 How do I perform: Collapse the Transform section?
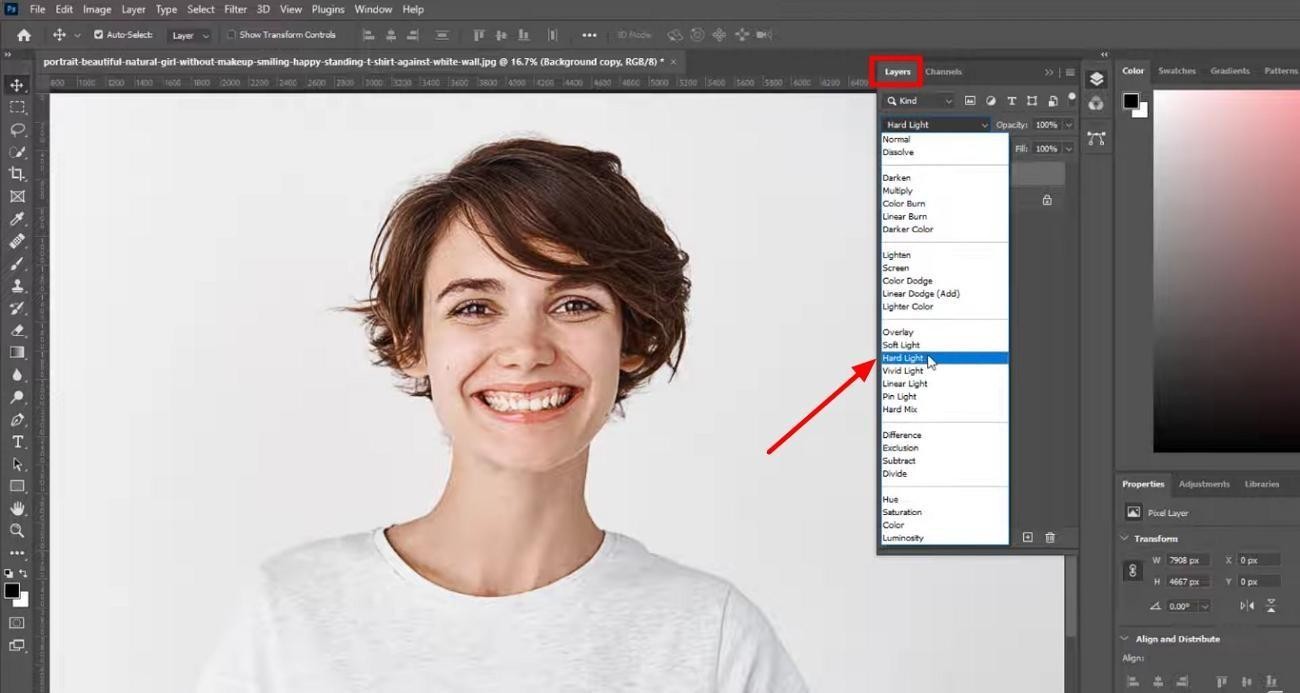[x=1124, y=539]
